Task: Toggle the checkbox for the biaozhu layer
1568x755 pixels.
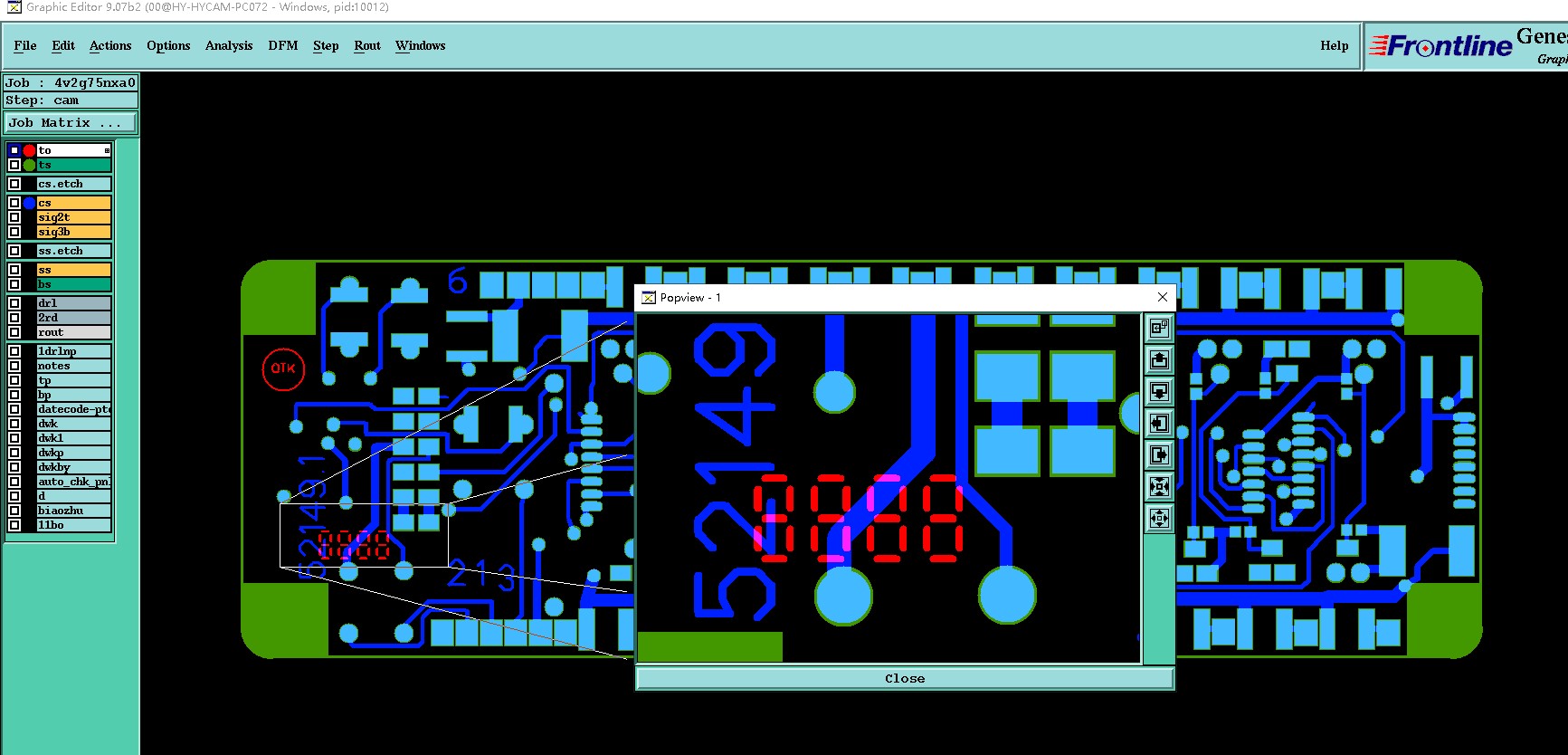Action: coord(14,511)
